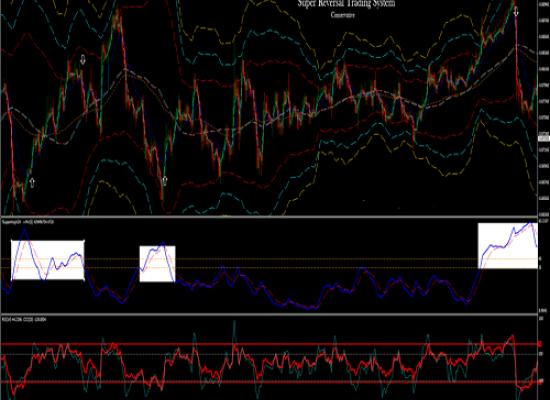Click the blue oscillator peak in right white box
The width and height of the screenshot is (550, 400).
[x=530, y=223]
